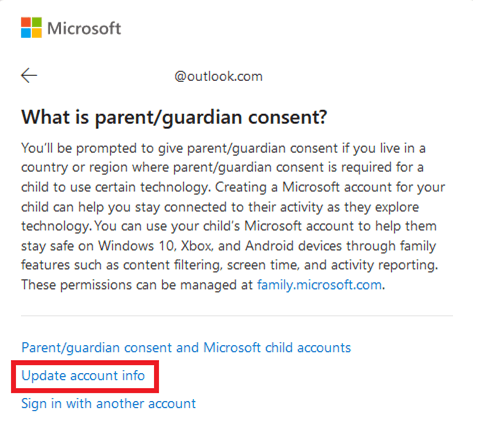Go back using the left arrow

pos(29,75)
